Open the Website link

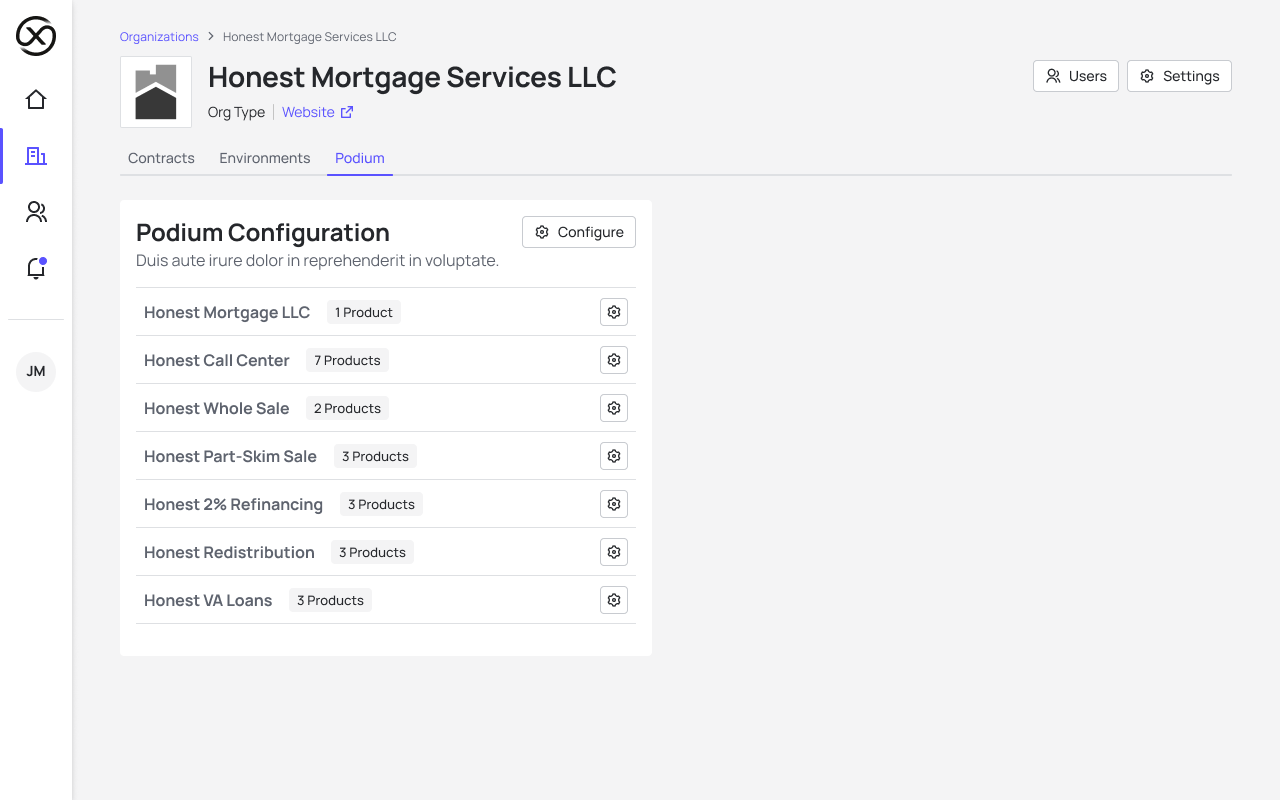click(308, 112)
